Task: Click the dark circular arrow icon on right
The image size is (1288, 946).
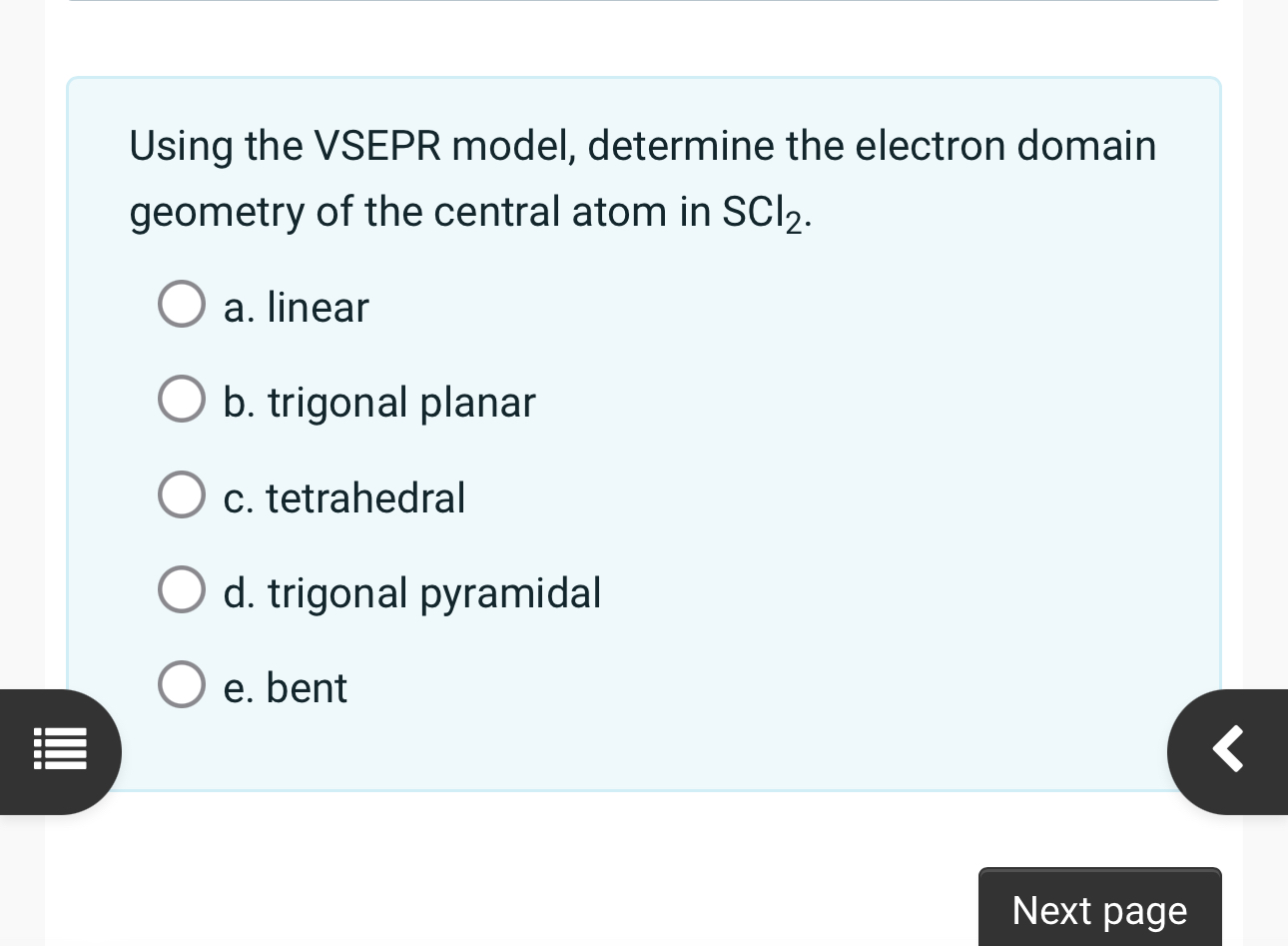Action: (1227, 750)
